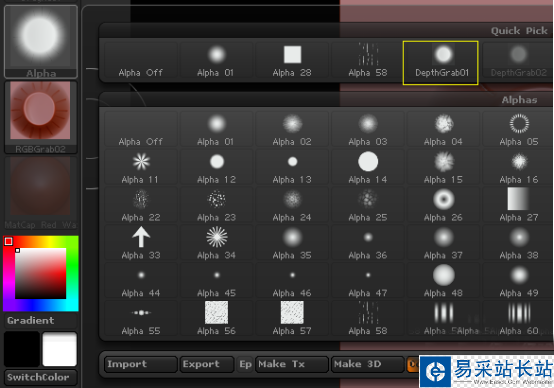Image resolution: width=554 pixels, height=388 pixels.
Task: Pick a shade in the saturation square
Action: 40,273
